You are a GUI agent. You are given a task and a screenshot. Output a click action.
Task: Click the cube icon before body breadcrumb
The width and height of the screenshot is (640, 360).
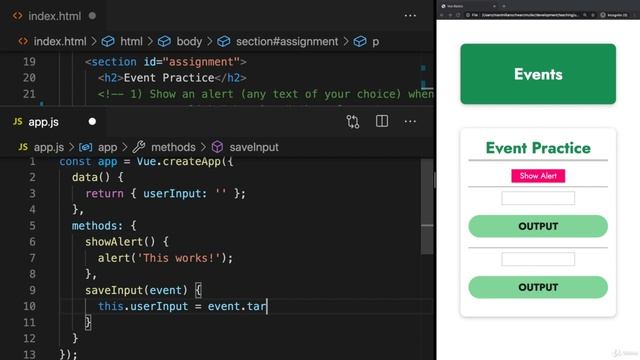tap(164, 42)
